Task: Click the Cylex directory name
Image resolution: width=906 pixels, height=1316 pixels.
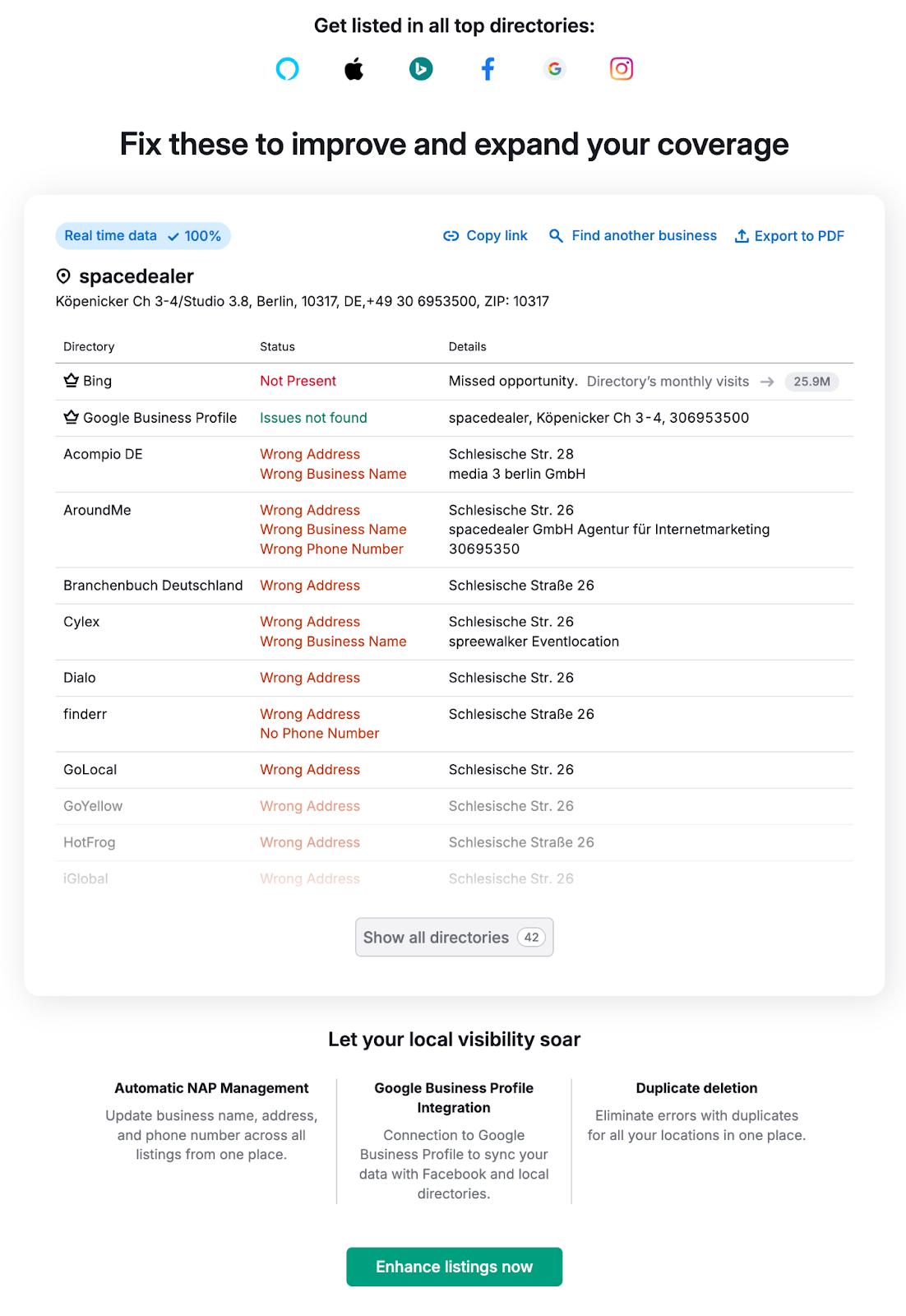Action: (81, 622)
